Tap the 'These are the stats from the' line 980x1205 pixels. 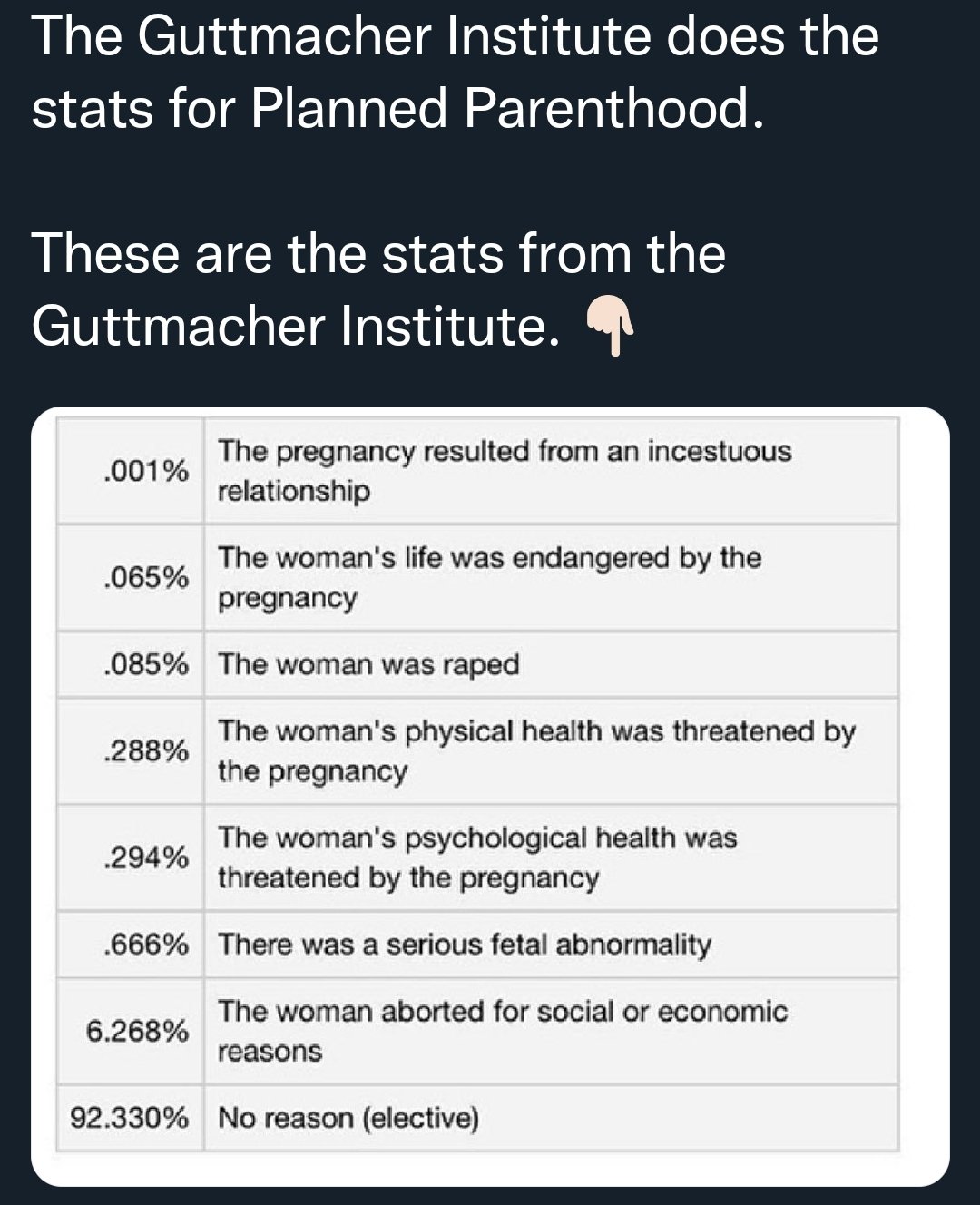[379, 253]
